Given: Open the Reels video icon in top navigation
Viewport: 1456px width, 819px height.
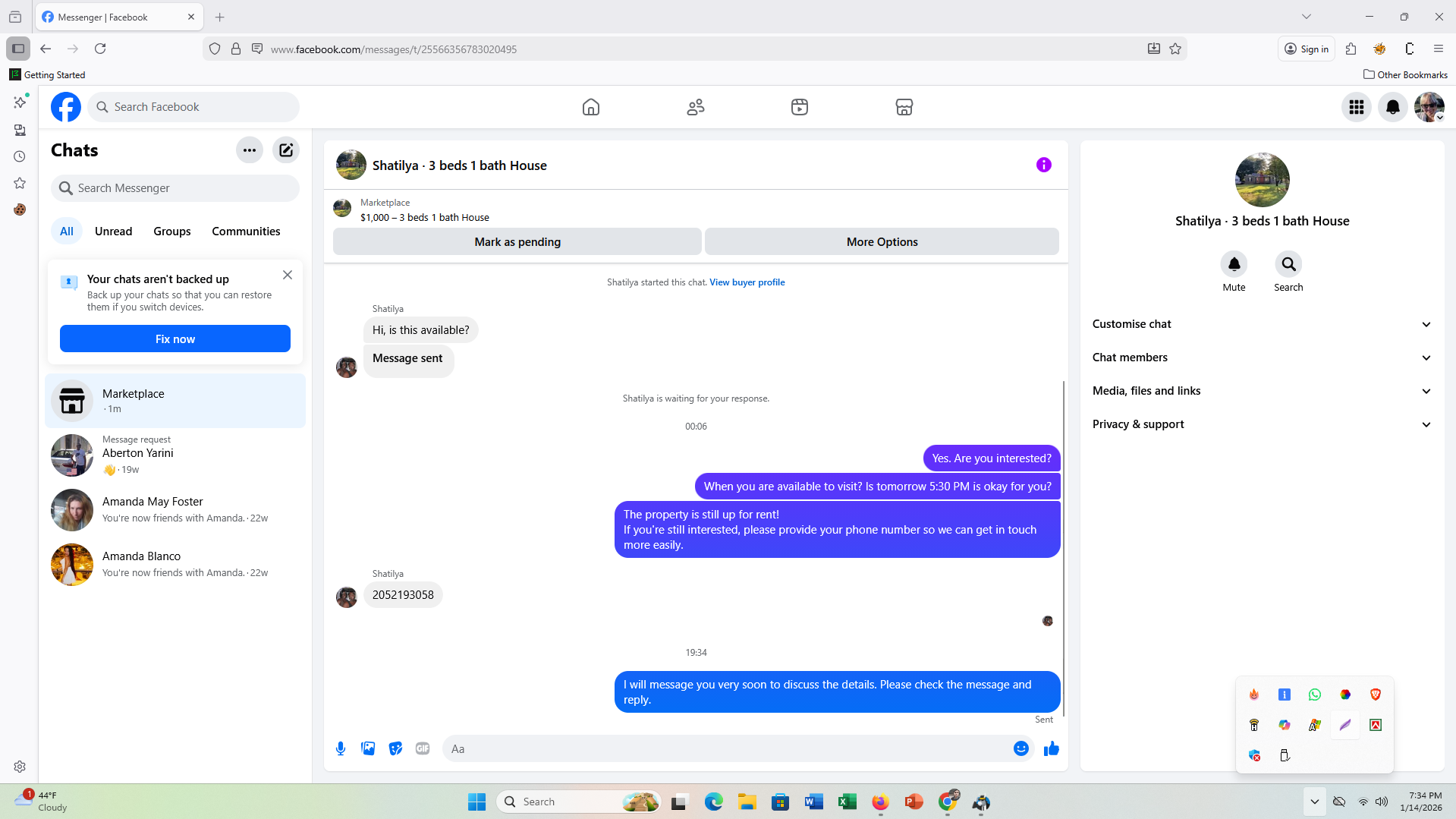Looking at the screenshot, I should (x=800, y=107).
